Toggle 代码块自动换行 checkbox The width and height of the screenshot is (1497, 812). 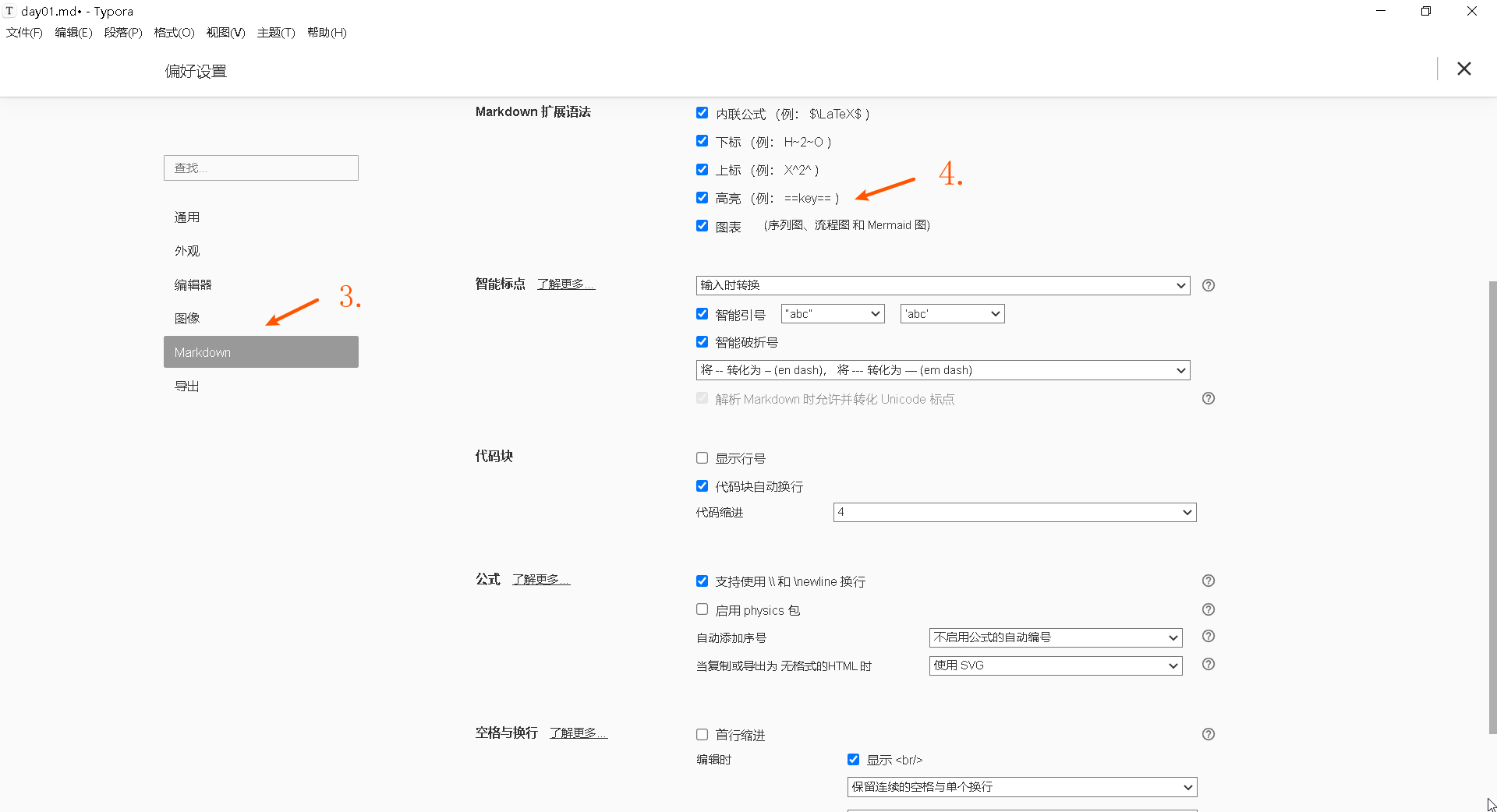coord(702,486)
